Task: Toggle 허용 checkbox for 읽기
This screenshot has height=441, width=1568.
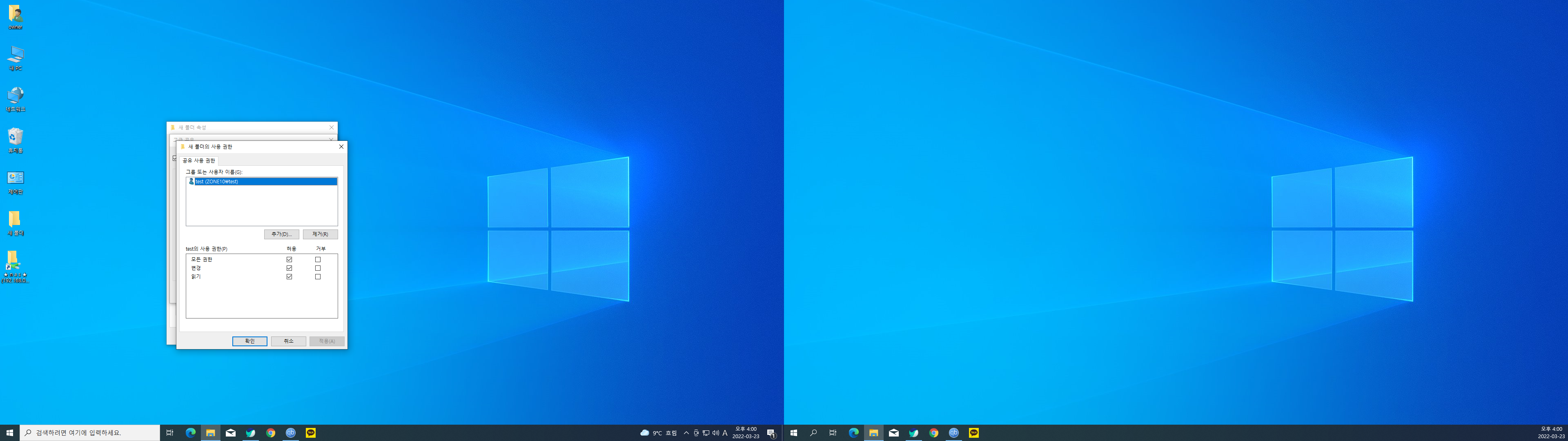Action: coord(289,276)
